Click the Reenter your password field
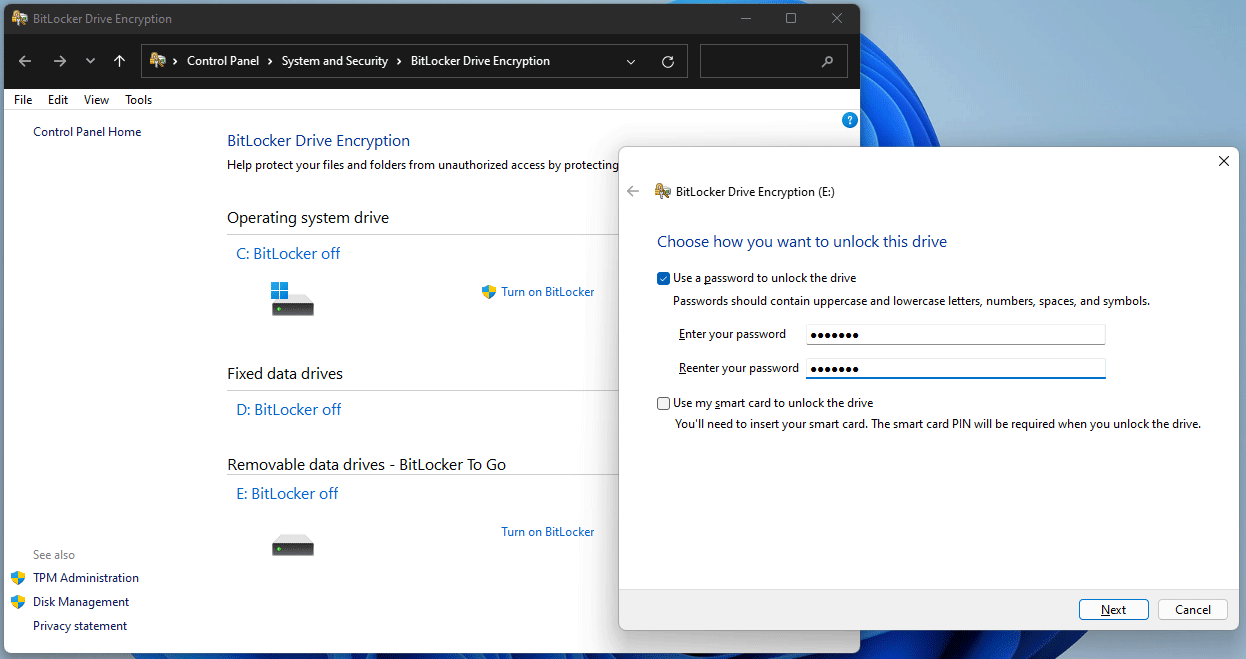 coord(955,368)
